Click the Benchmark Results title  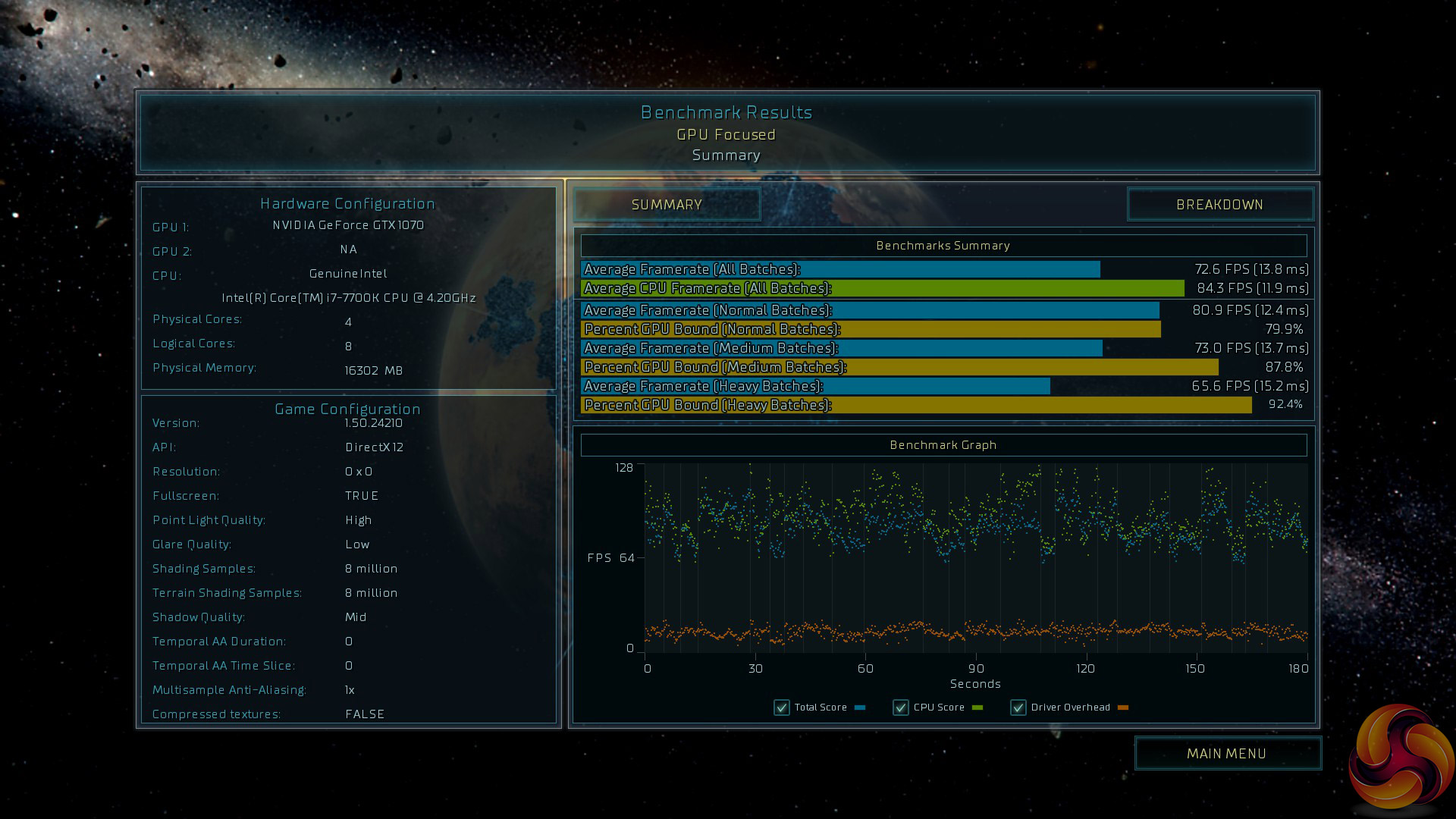726,112
